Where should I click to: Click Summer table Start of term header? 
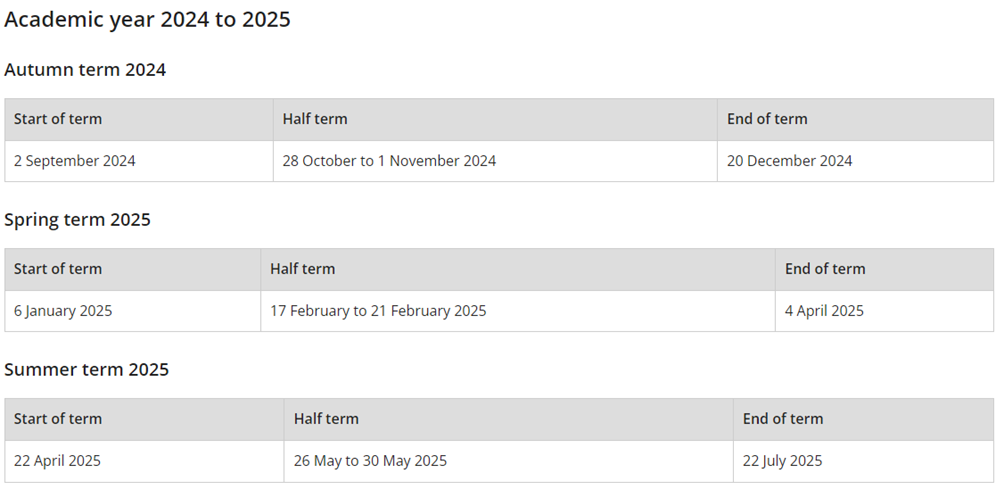[144, 419]
